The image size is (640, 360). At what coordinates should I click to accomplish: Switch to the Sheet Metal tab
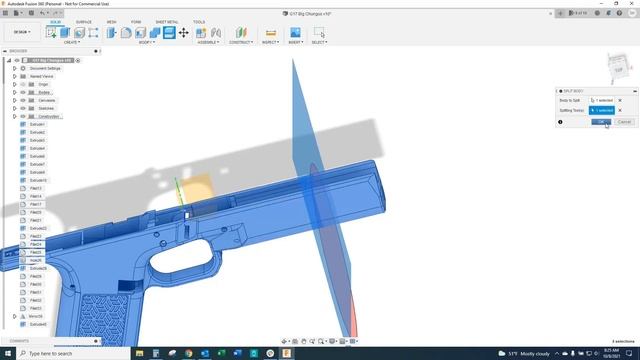click(167, 22)
